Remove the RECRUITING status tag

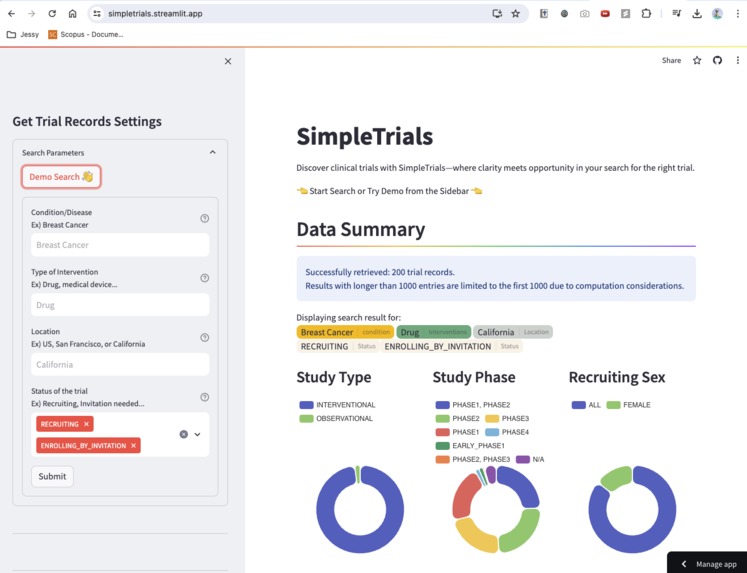[x=86, y=424]
